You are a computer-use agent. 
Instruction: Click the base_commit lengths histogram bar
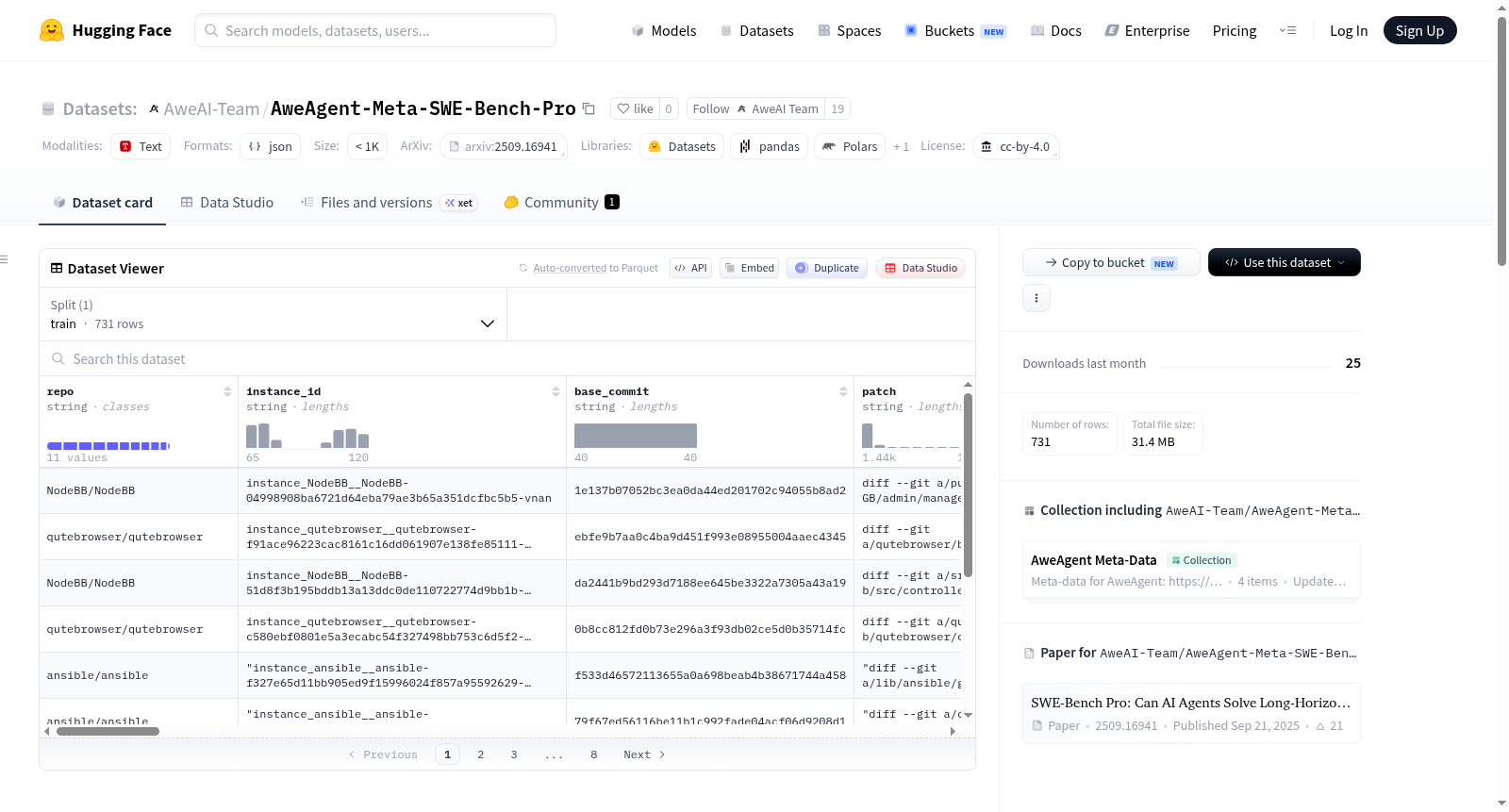(636, 436)
